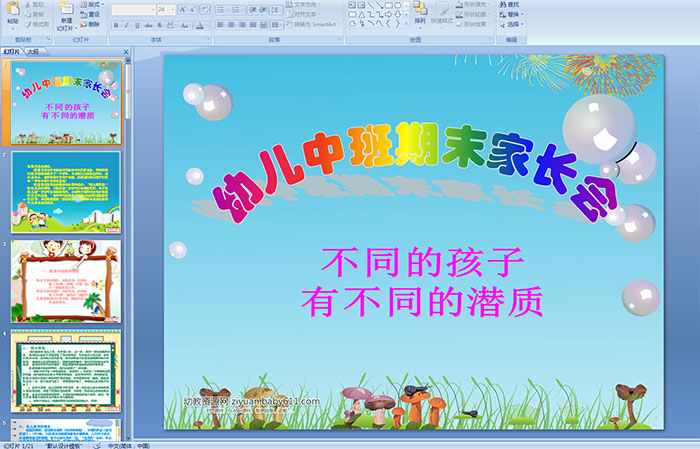Click the Font Color (A) button
This screenshot has height=449, width=700.
(200, 26)
